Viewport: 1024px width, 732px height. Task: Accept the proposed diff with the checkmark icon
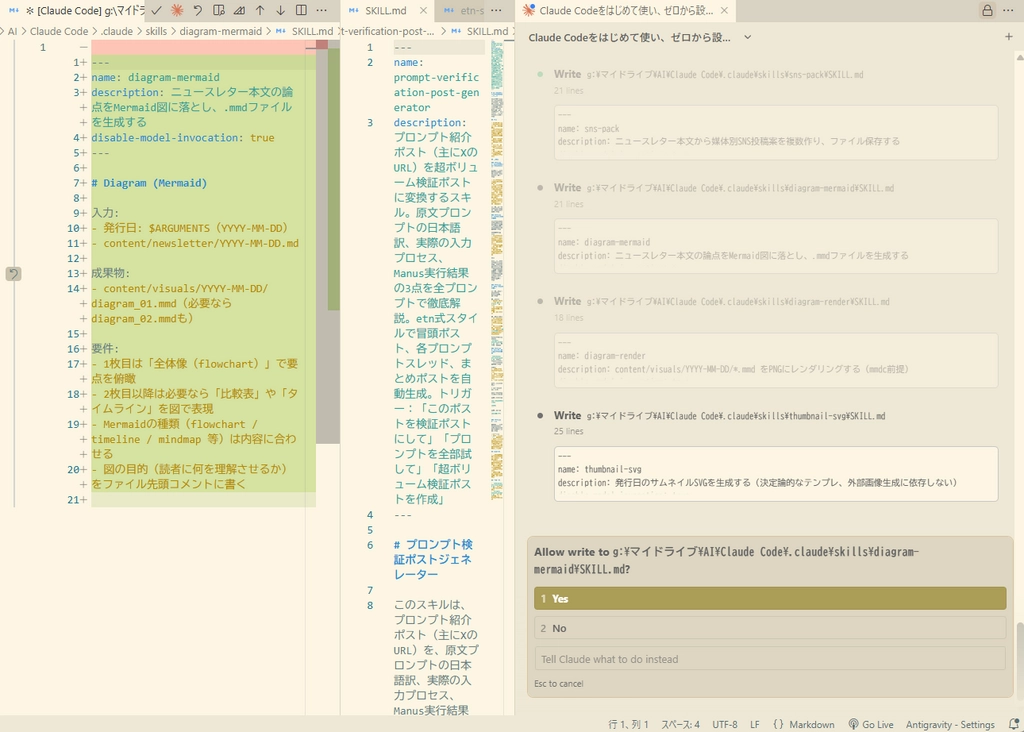(156, 10)
